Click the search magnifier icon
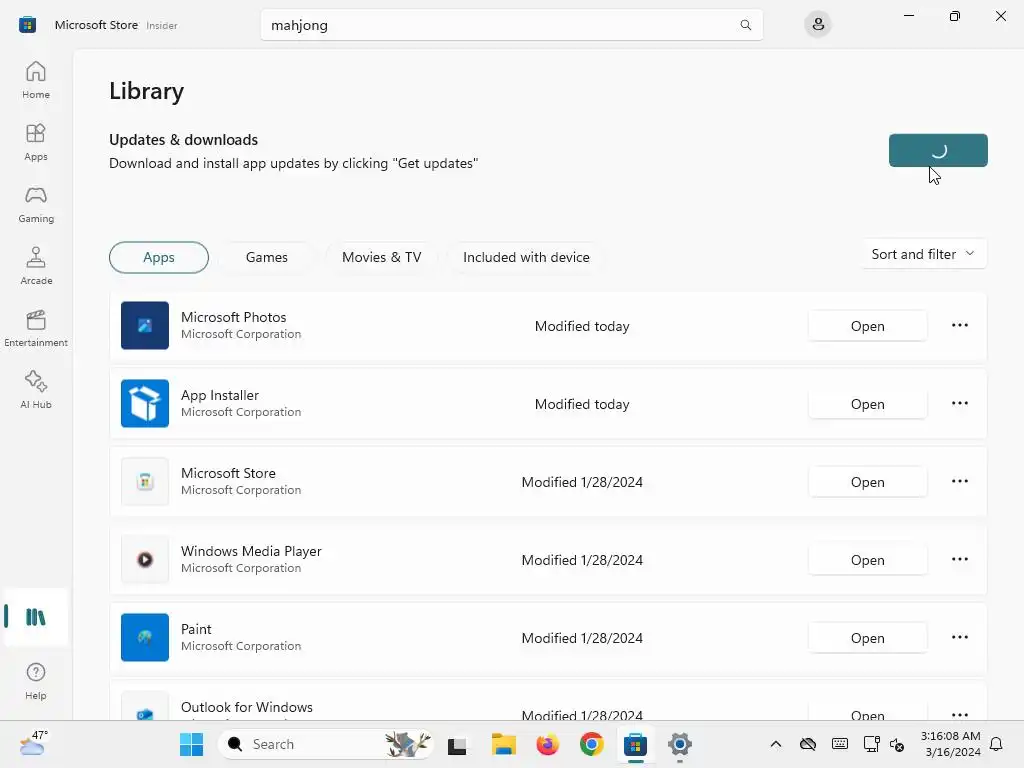The width and height of the screenshot is (1024, 768). 745,25
